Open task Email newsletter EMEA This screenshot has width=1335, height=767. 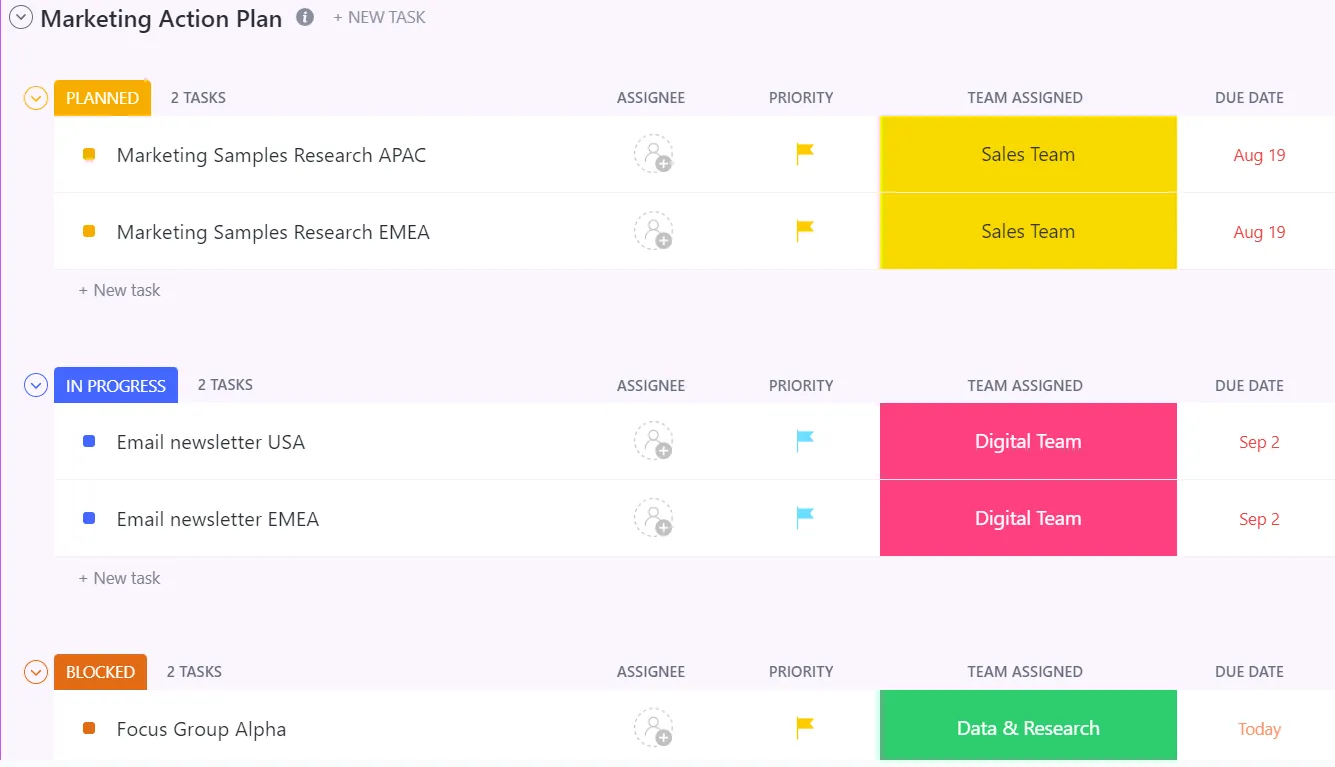pyautogui.click(x=217, y=519)
